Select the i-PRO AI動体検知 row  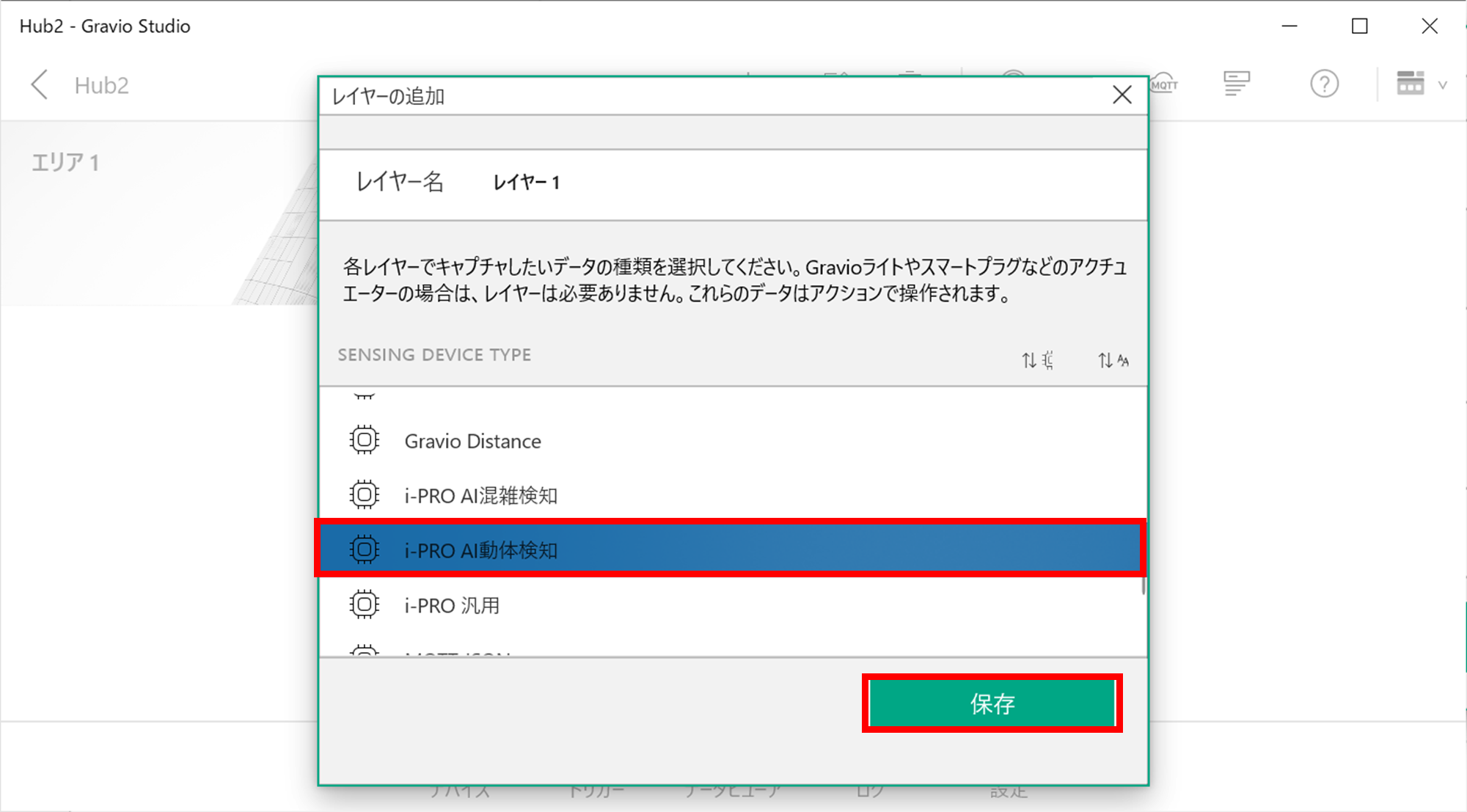[x=731, y=549]
